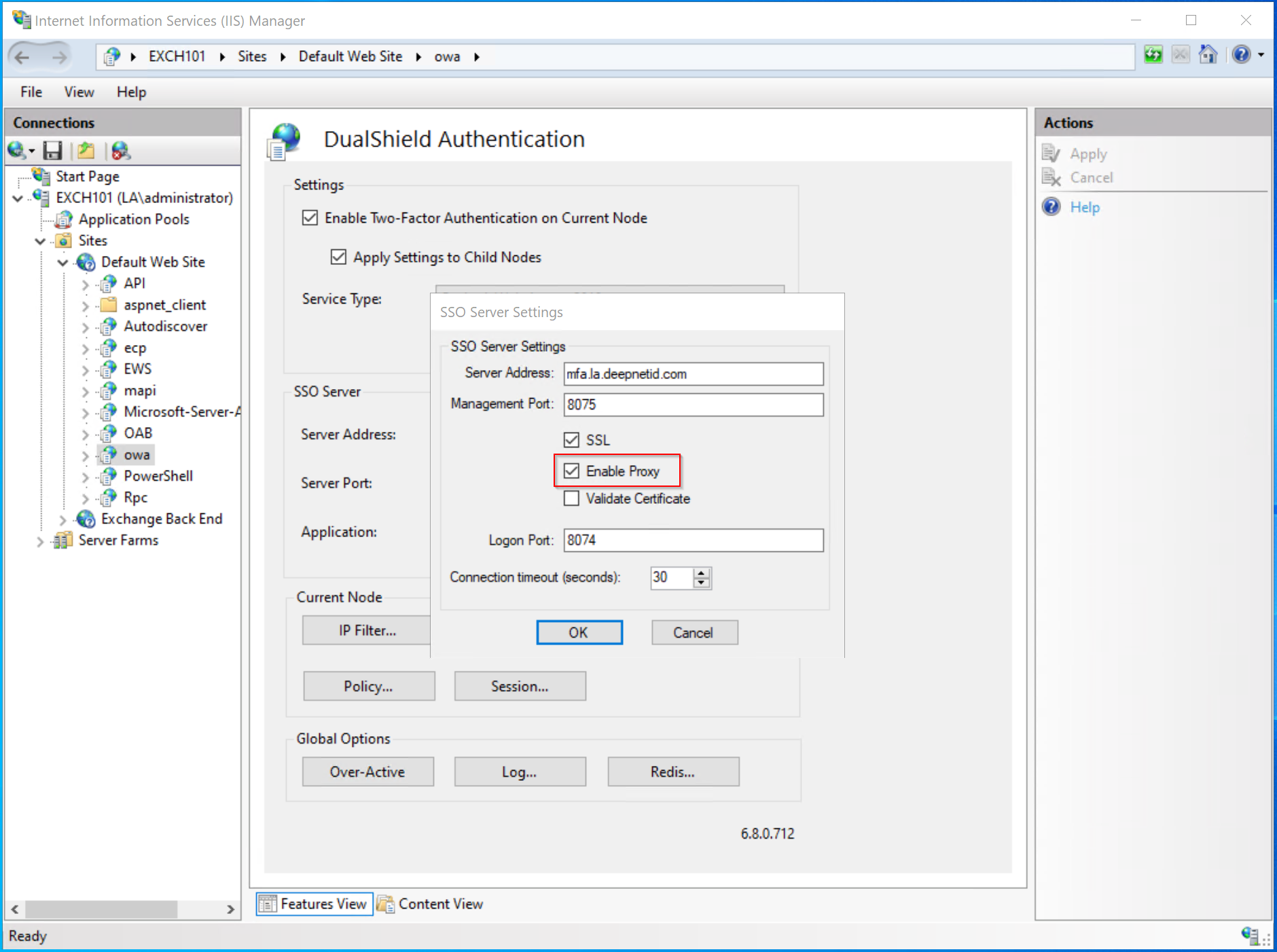Click the Save icon in Connections toolbar
This screenshot has width=1277, height=952.
[52, 151]
